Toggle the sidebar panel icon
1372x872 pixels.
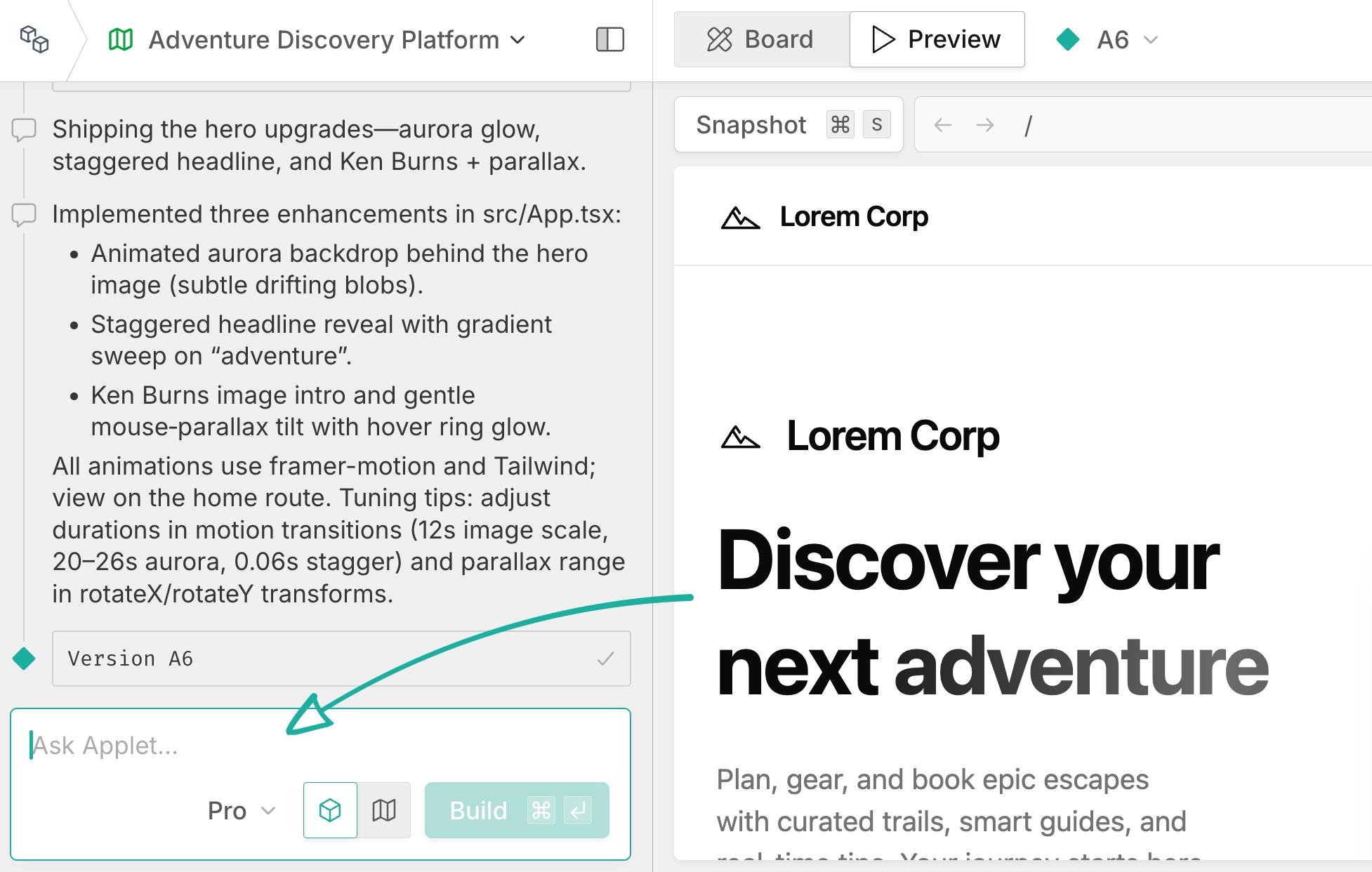click(x=609, y=39)
